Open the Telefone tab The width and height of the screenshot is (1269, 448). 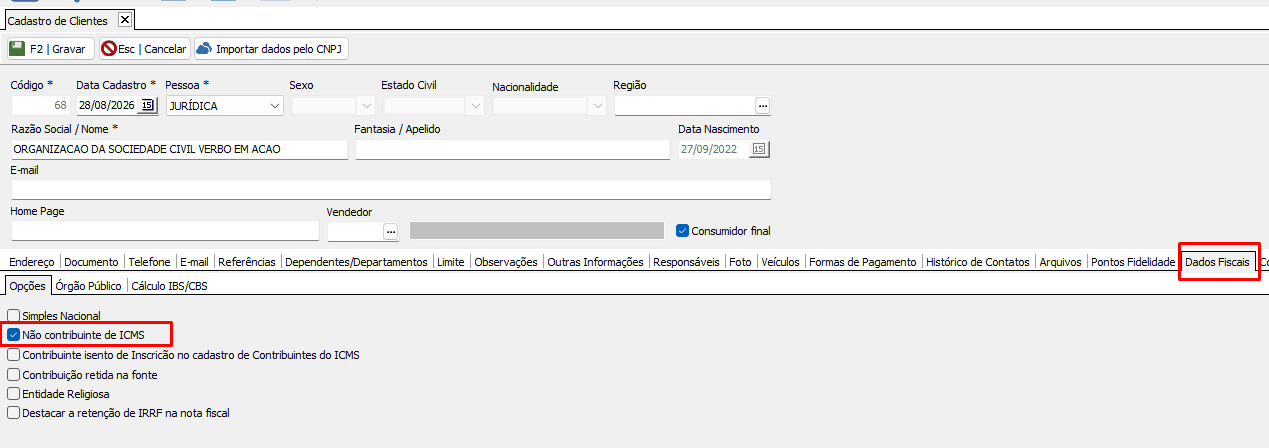click(149, 262)
